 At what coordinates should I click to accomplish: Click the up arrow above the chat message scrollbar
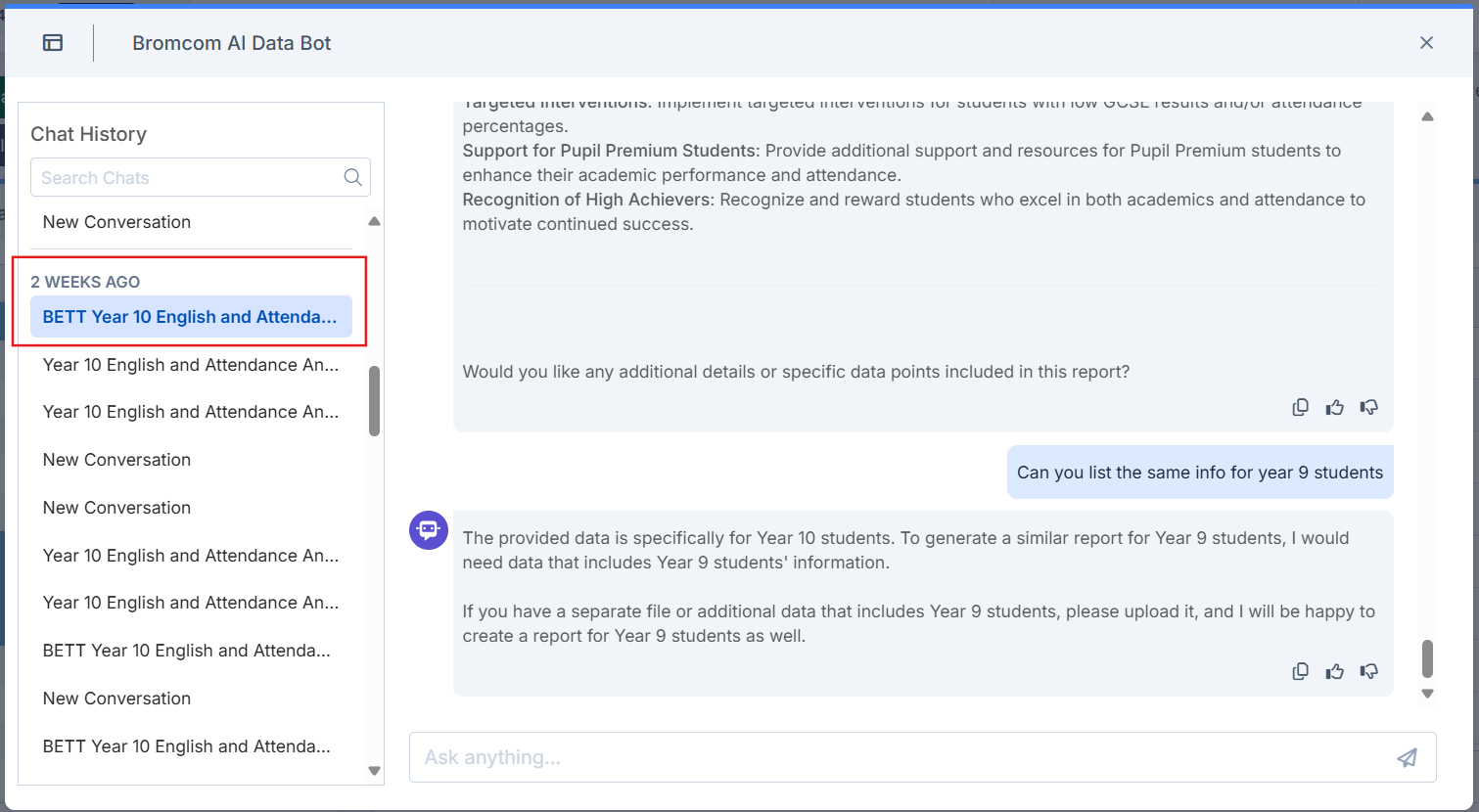[1427, 115]
